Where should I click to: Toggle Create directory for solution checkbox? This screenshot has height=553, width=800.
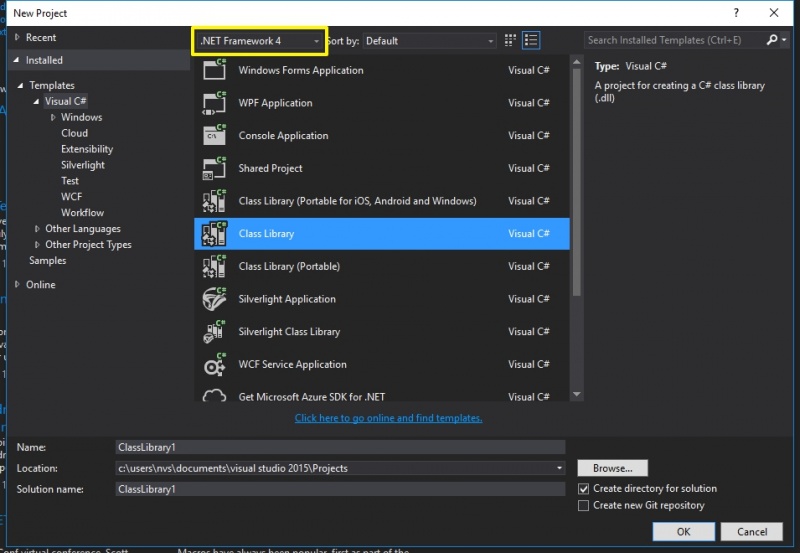coord(583,489)
